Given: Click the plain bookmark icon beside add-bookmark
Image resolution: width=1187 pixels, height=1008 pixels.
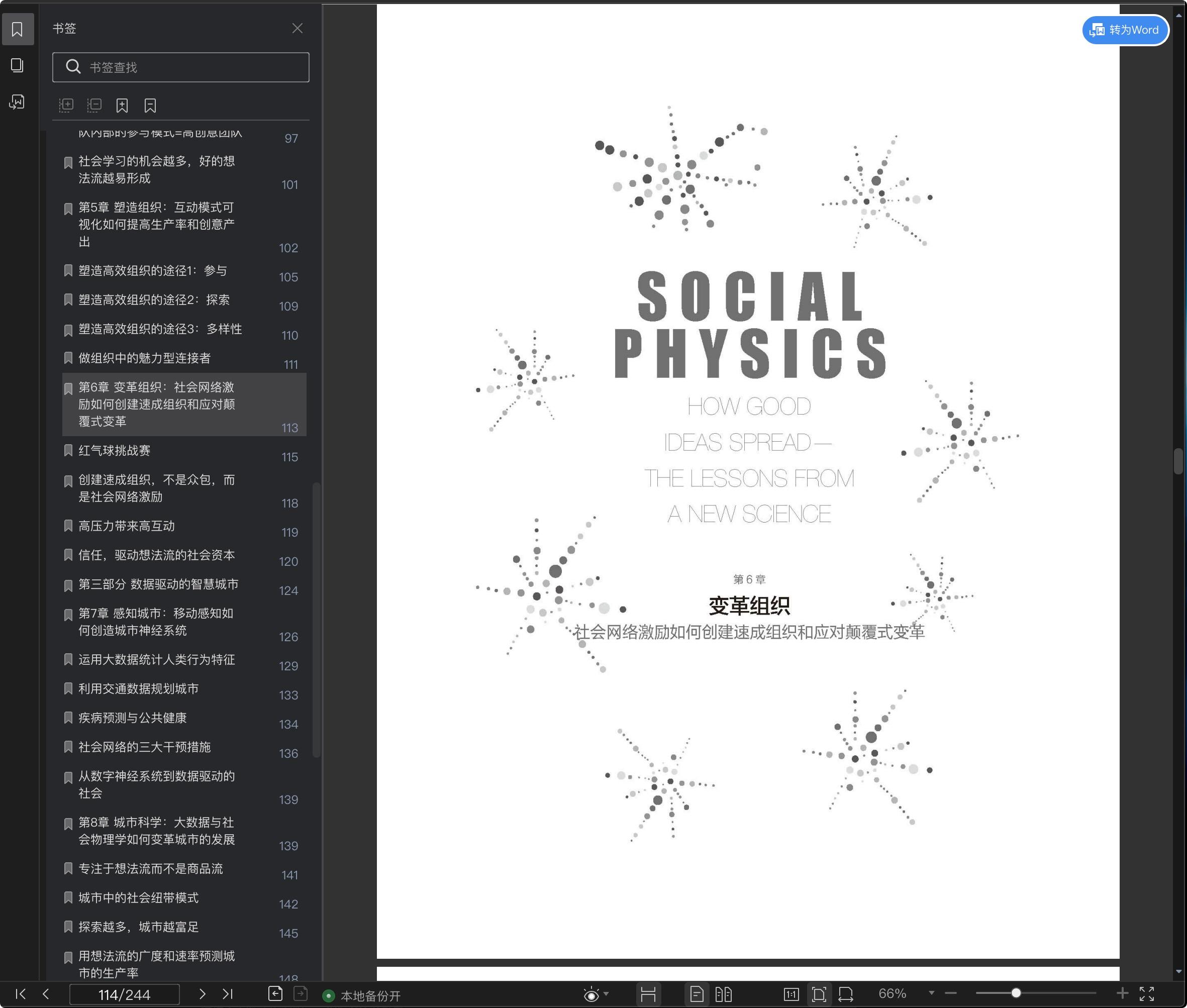Looking at the screenshot, I should (150, 105).
